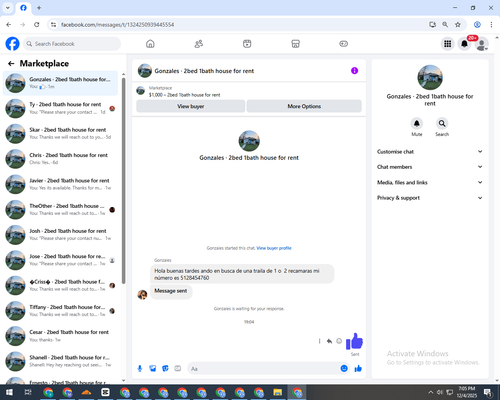Open the Ty conversation
500x400 pixels.
pos(60,108)
